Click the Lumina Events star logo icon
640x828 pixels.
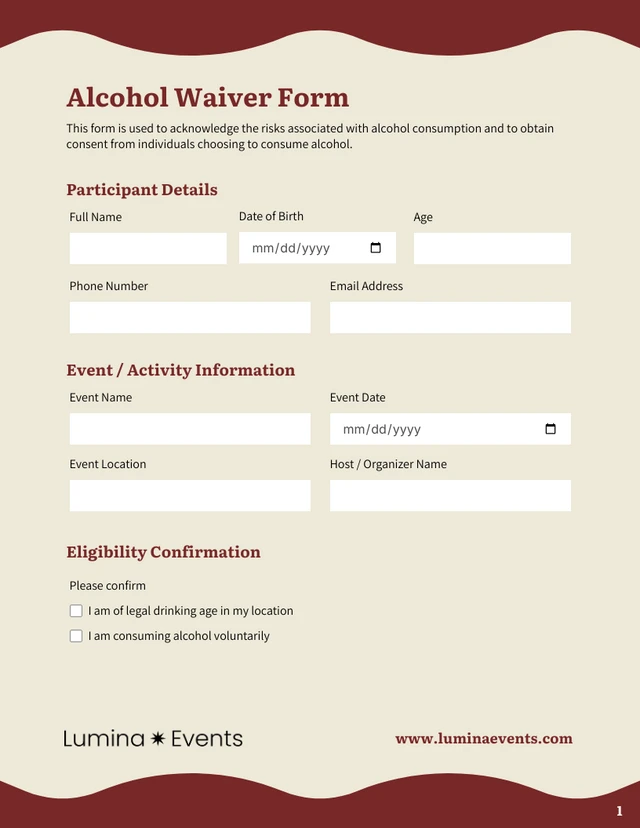[x=158, y=739]
